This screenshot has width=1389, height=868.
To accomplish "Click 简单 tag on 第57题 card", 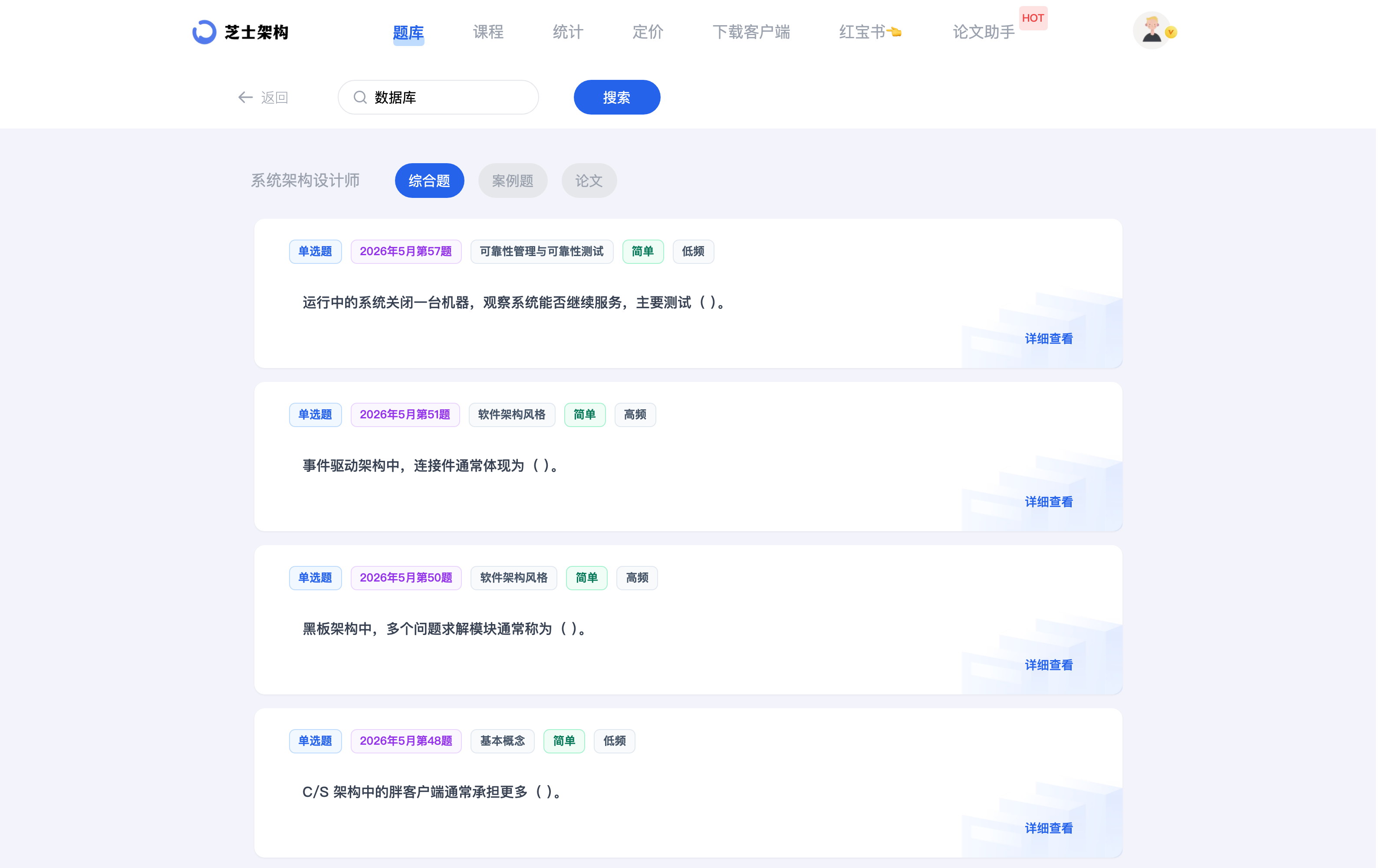I will 643,251.
